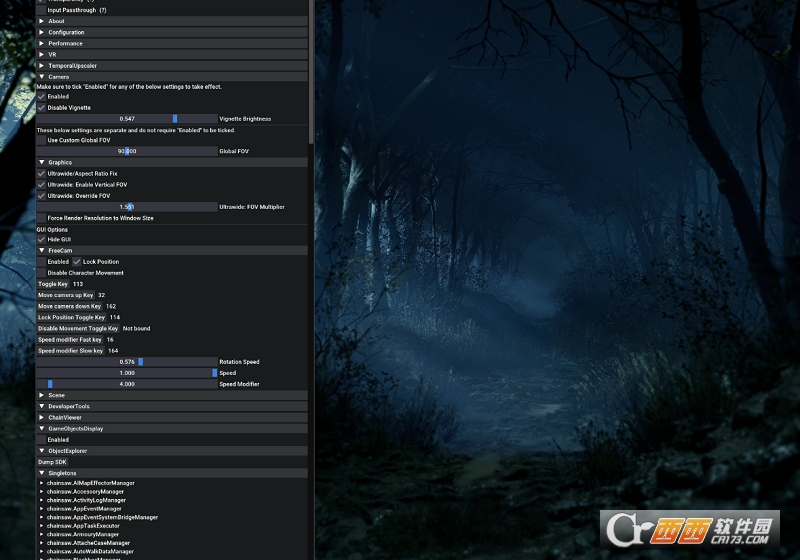Click the Ultrawide FOV Multiplier slider

(127, 207)
